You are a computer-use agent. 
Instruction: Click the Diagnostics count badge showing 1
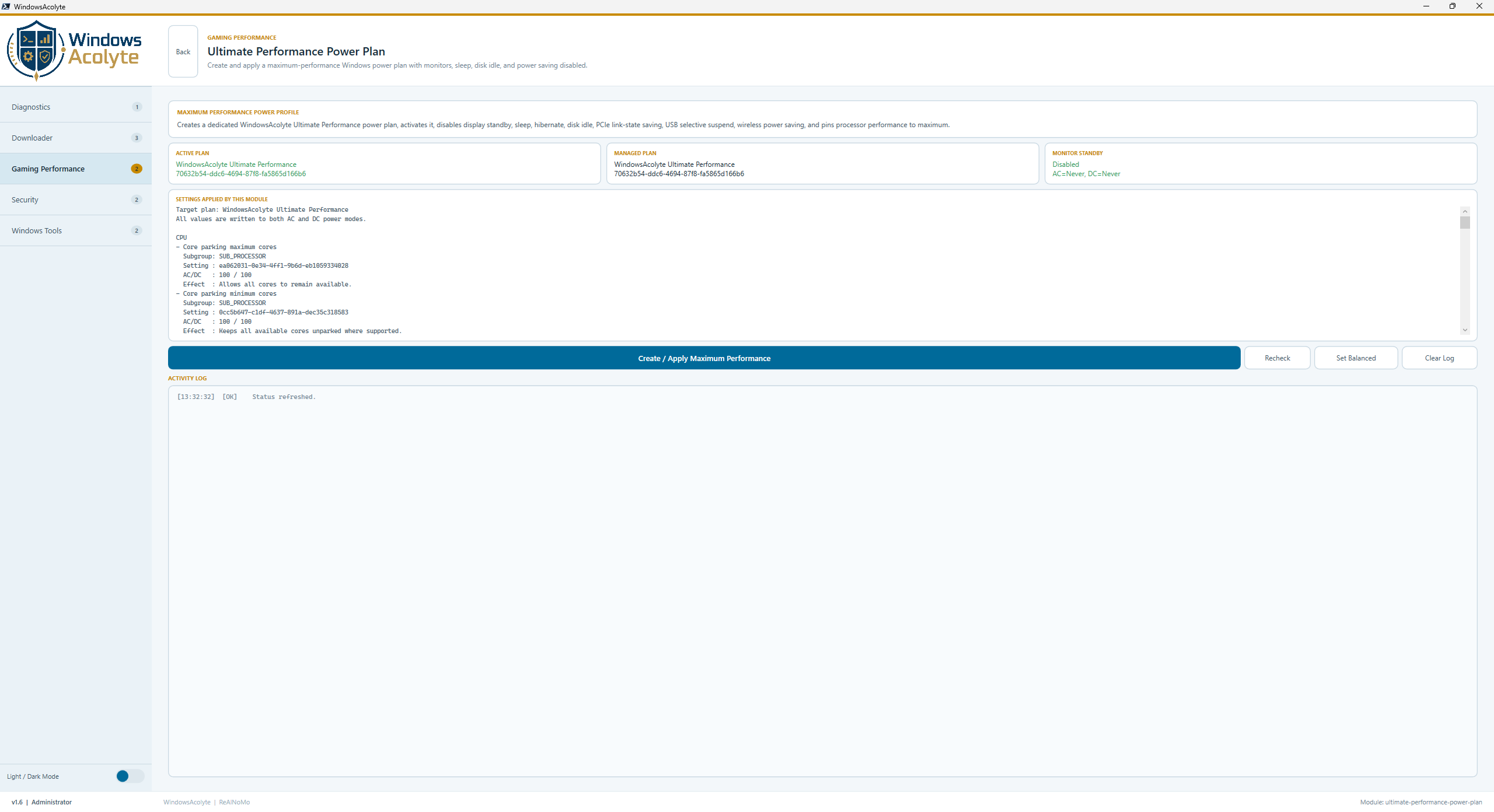[x=137, y=107]
